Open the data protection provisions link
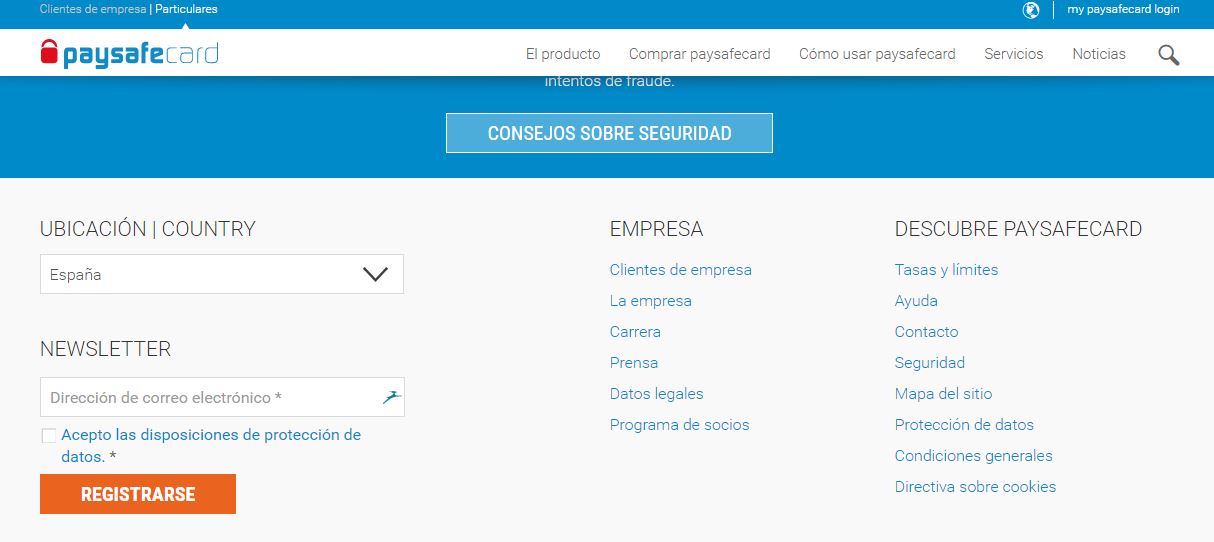 click(211, 446)
